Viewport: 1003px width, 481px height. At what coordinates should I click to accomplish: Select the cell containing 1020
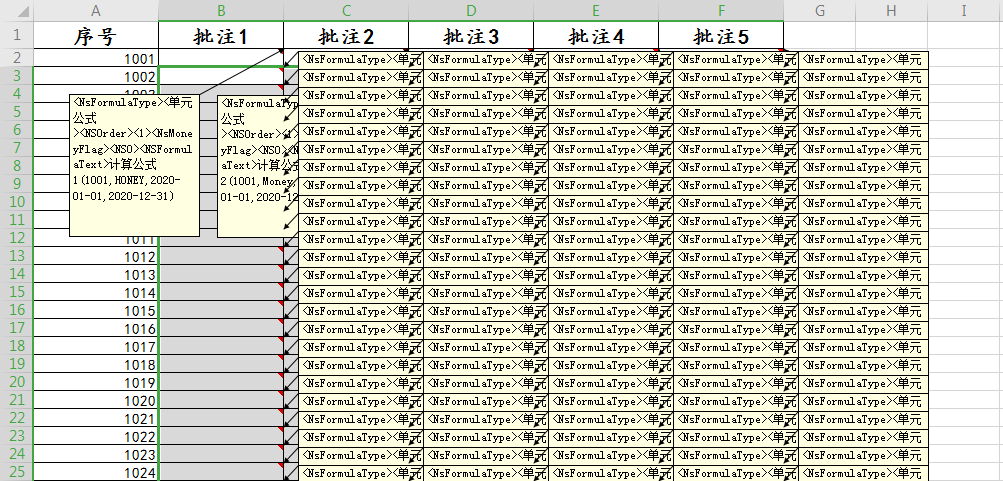pos(96,400)
